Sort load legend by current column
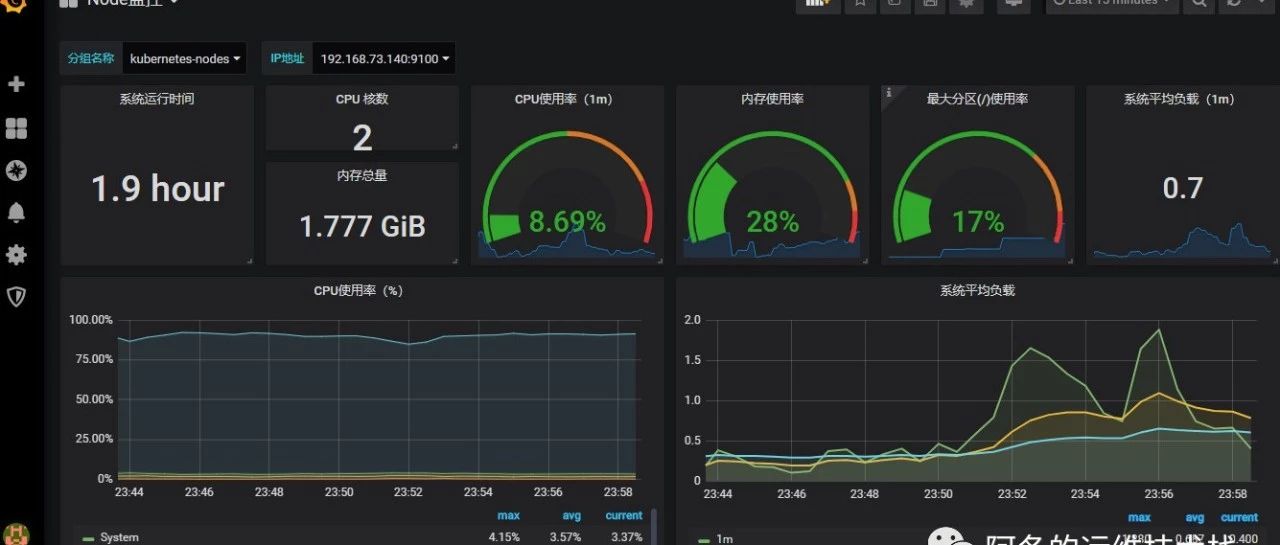Viewport: 1280px width, 545px height. (x=1239, y=517)
